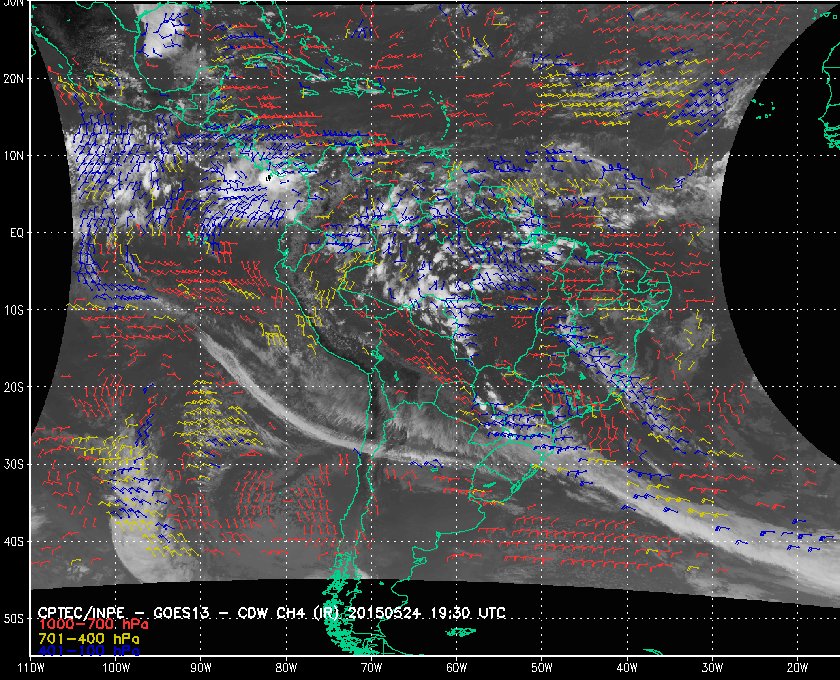Click the 80W longitude label

pos(286,668)
